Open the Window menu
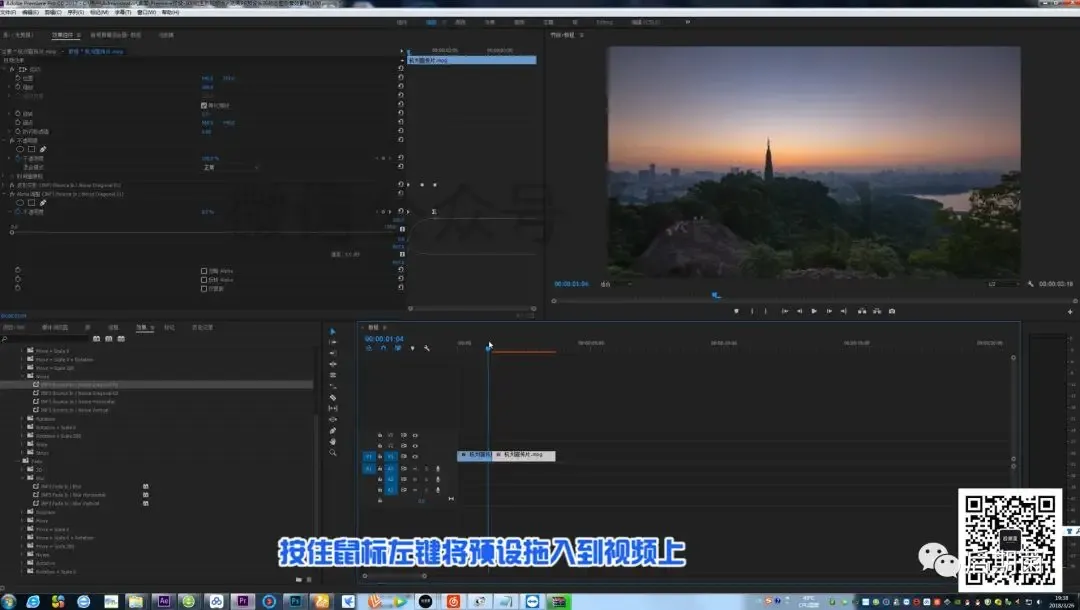 pyautogui.click(x=147, y=12)
